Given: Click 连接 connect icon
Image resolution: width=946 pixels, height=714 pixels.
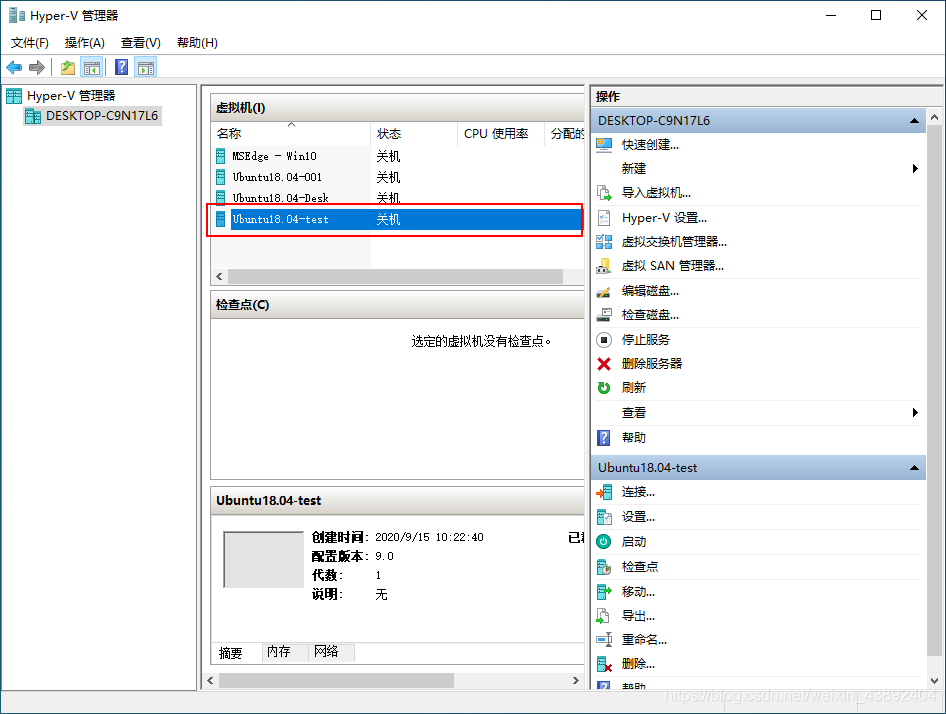Looking at the screenshot, I should coord(604,492).
